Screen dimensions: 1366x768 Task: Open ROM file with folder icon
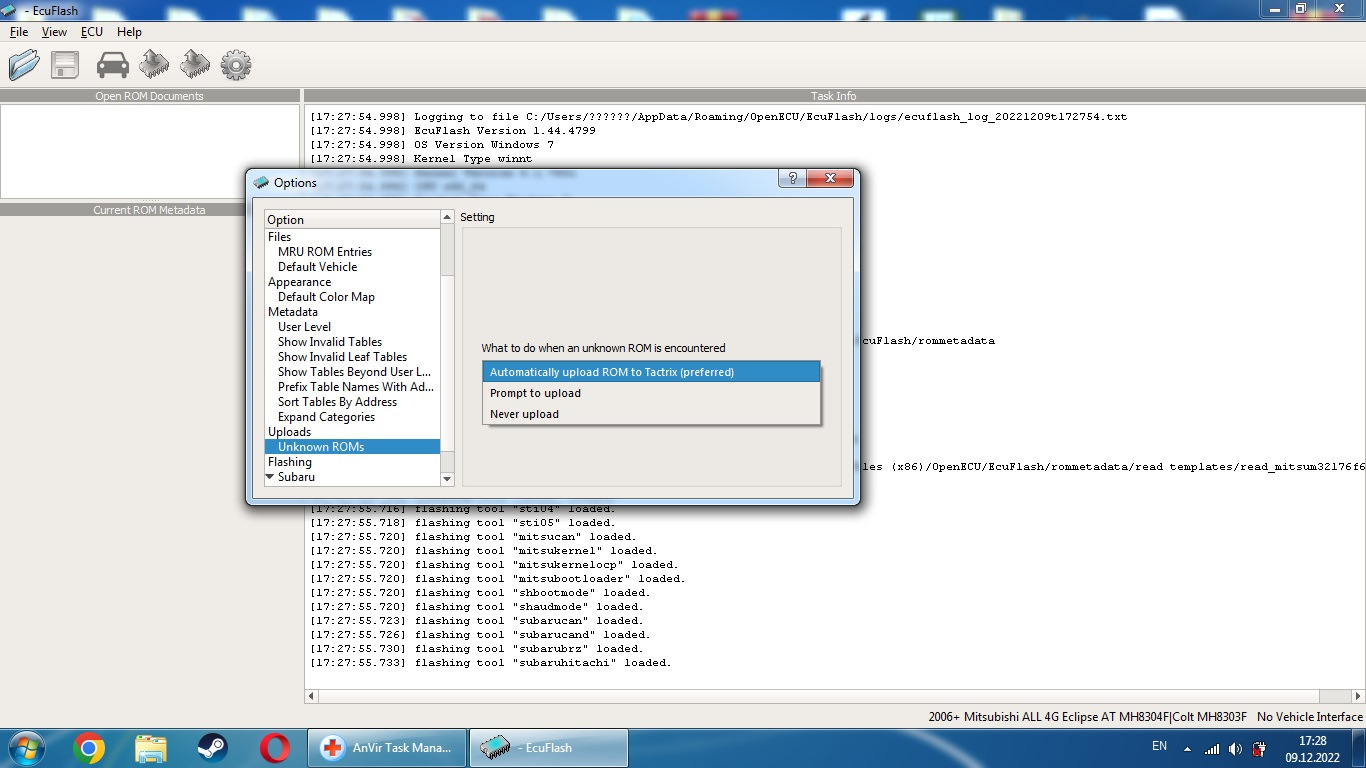click(x=24, y=65)
